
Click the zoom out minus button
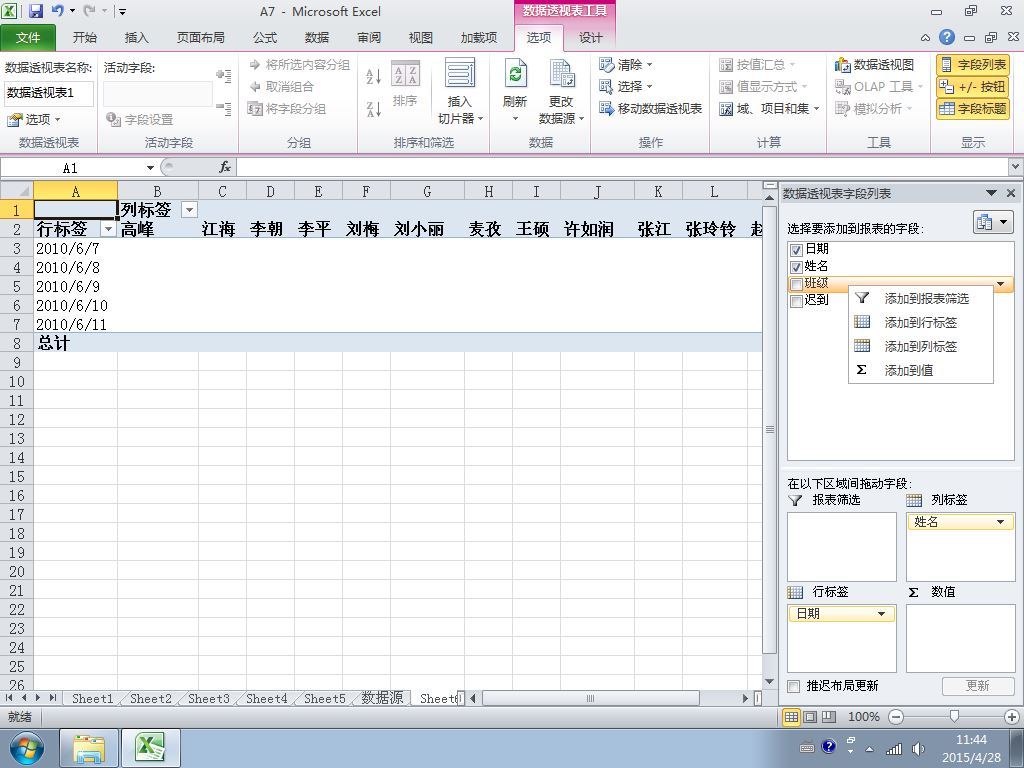896,717
